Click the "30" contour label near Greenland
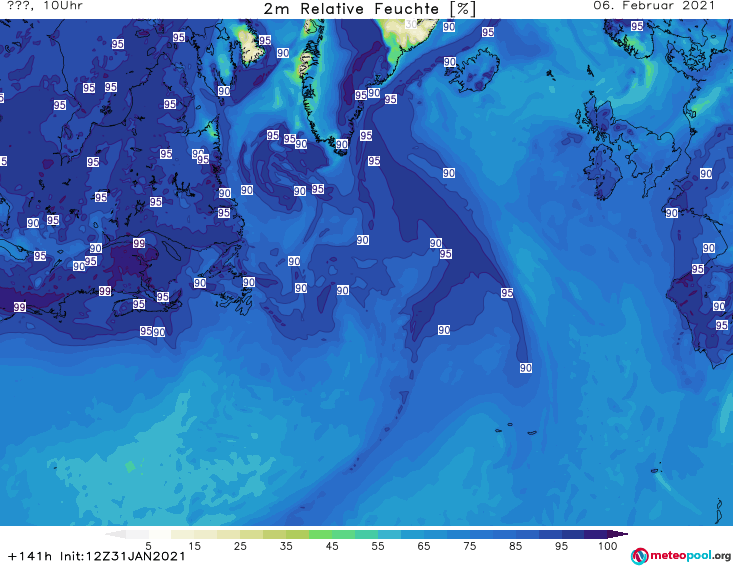This screenshot has width=733, height=566. 411,24
